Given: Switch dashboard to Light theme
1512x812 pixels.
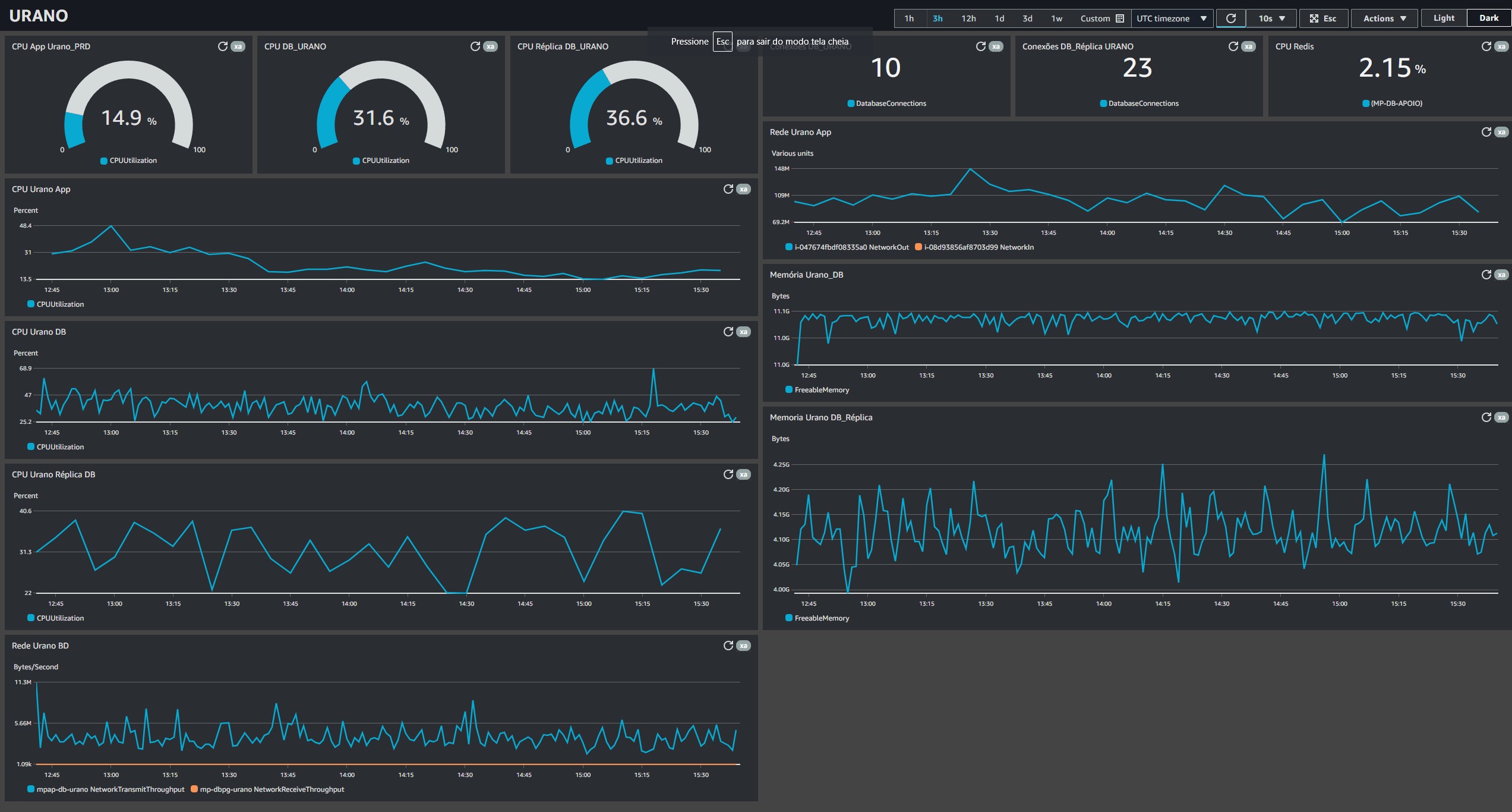Looking at the screenshot, I should pyautogui.click(x=1444, y=18).
